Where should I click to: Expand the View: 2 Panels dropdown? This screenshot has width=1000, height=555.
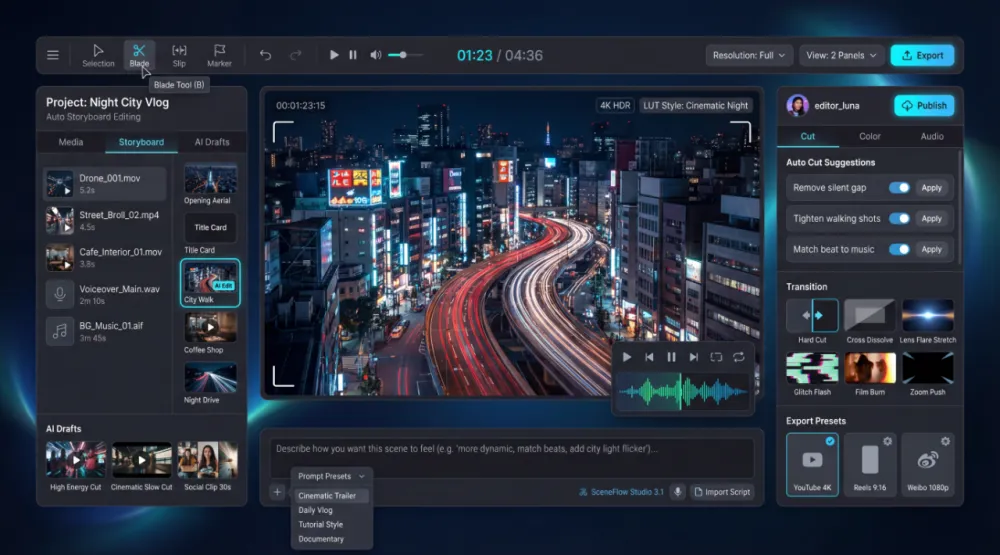(x=843, y=56)
